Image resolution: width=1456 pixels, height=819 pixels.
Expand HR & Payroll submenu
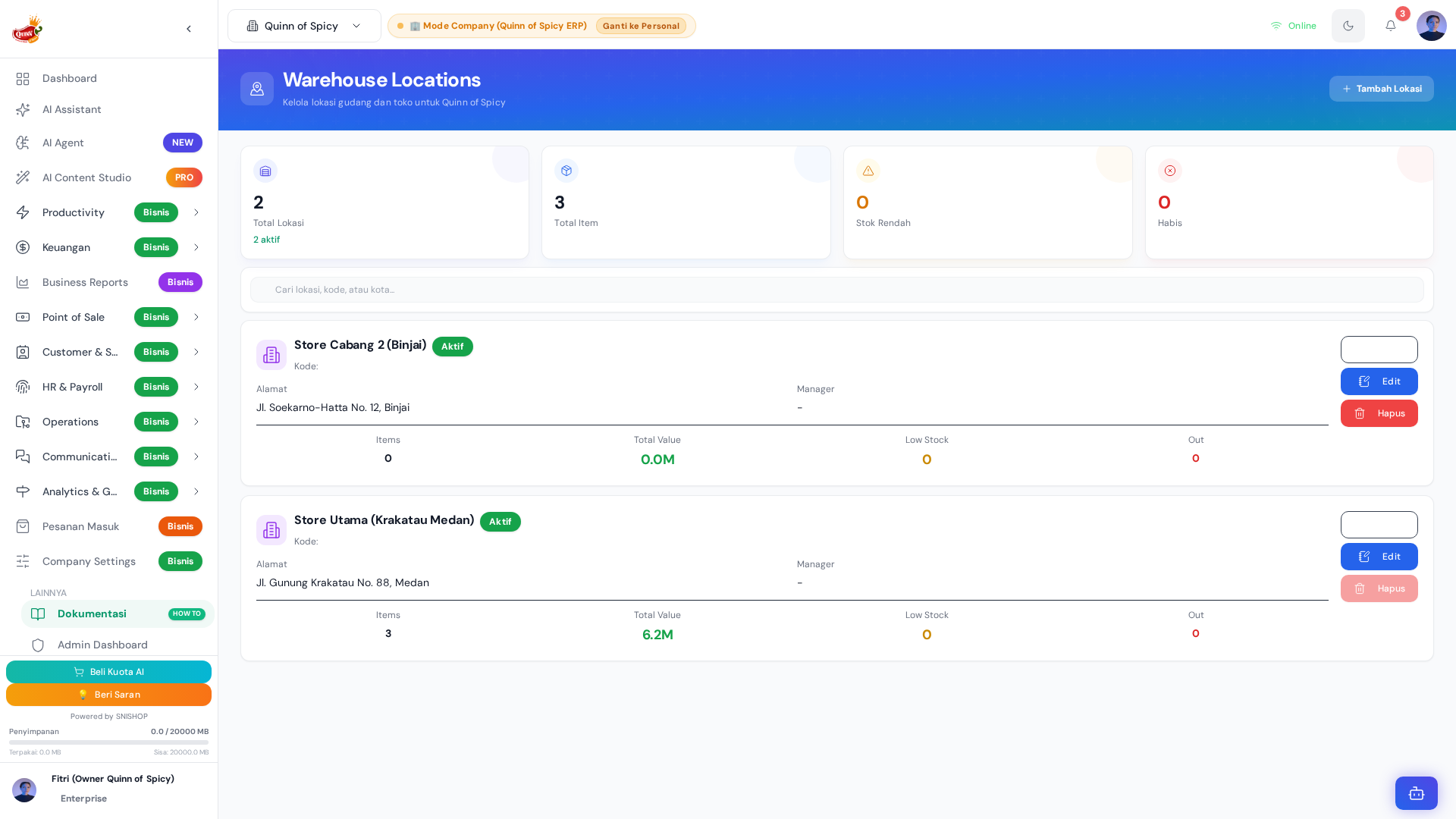tap(108, 387)
